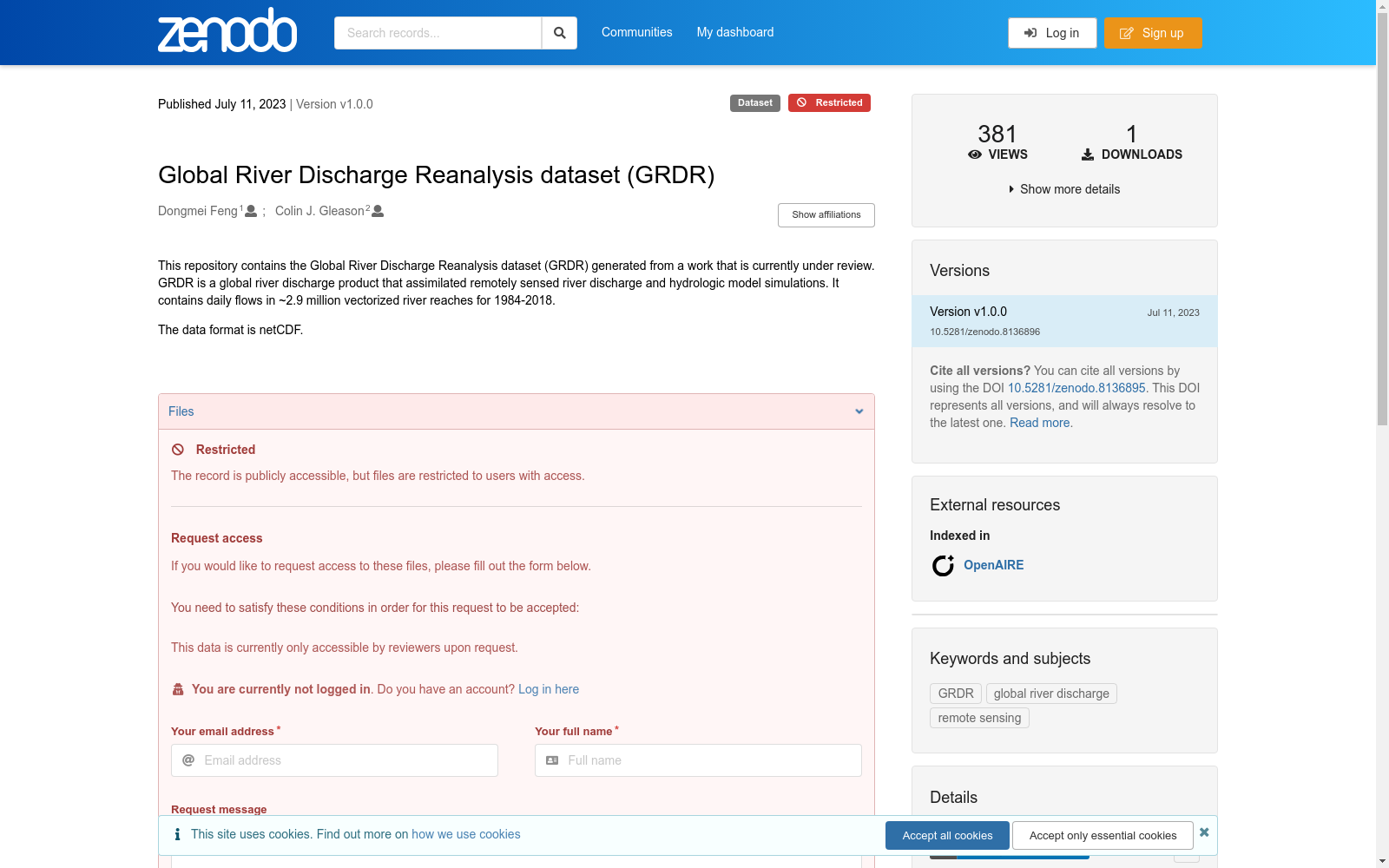Click the downloads arrow icon

[1088, 155]
